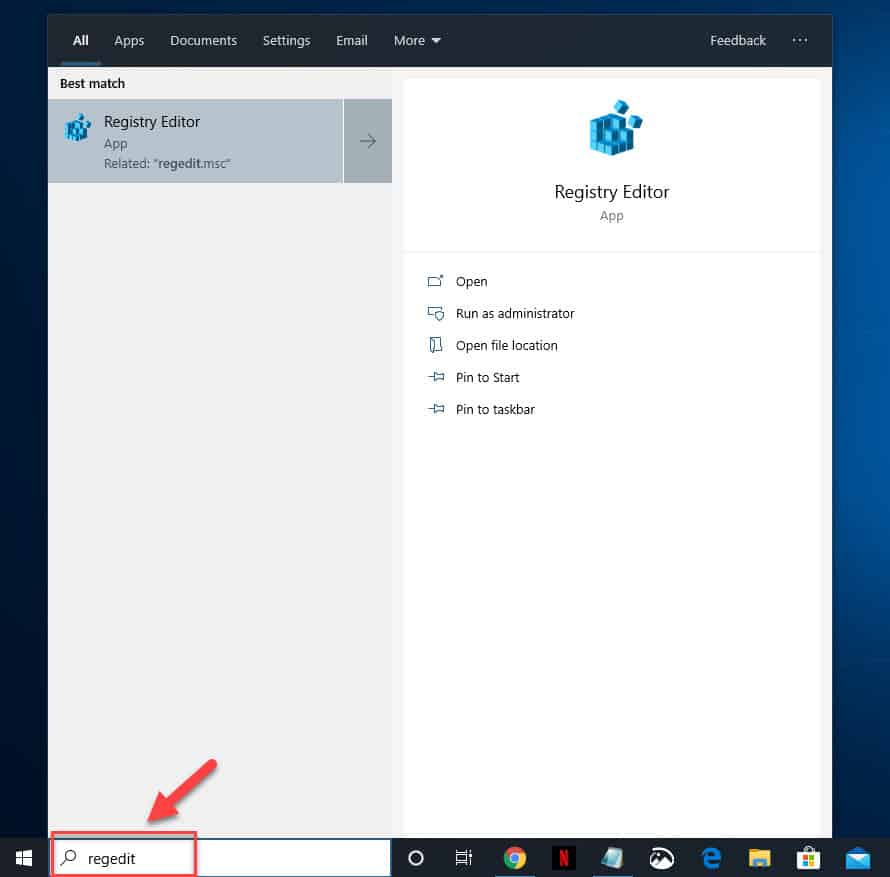
Task: Expand Registry Editor result with arrow
Action: point(368,141)
